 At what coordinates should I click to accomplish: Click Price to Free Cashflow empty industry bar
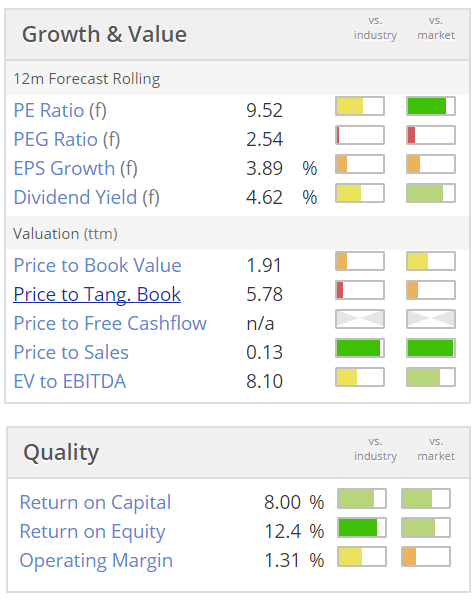(x=360, y=319)
